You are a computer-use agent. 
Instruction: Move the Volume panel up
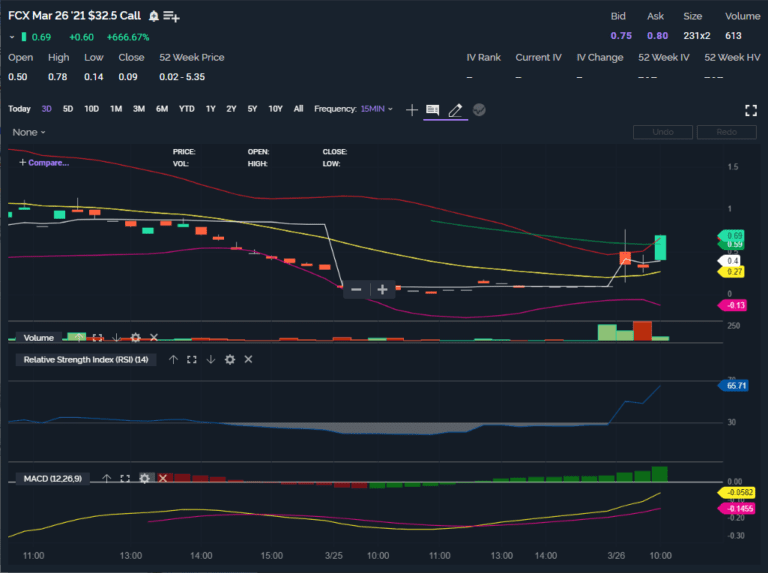79,338
